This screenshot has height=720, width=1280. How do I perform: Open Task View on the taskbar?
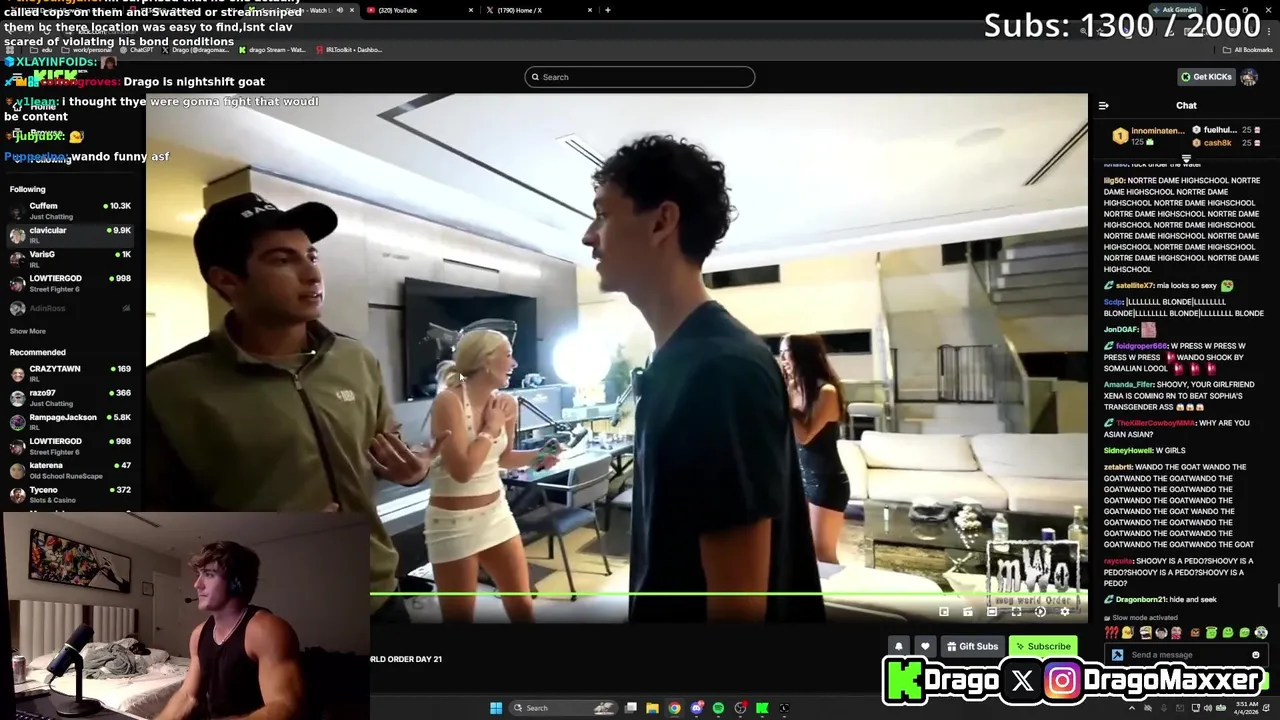tap(631, 708)
